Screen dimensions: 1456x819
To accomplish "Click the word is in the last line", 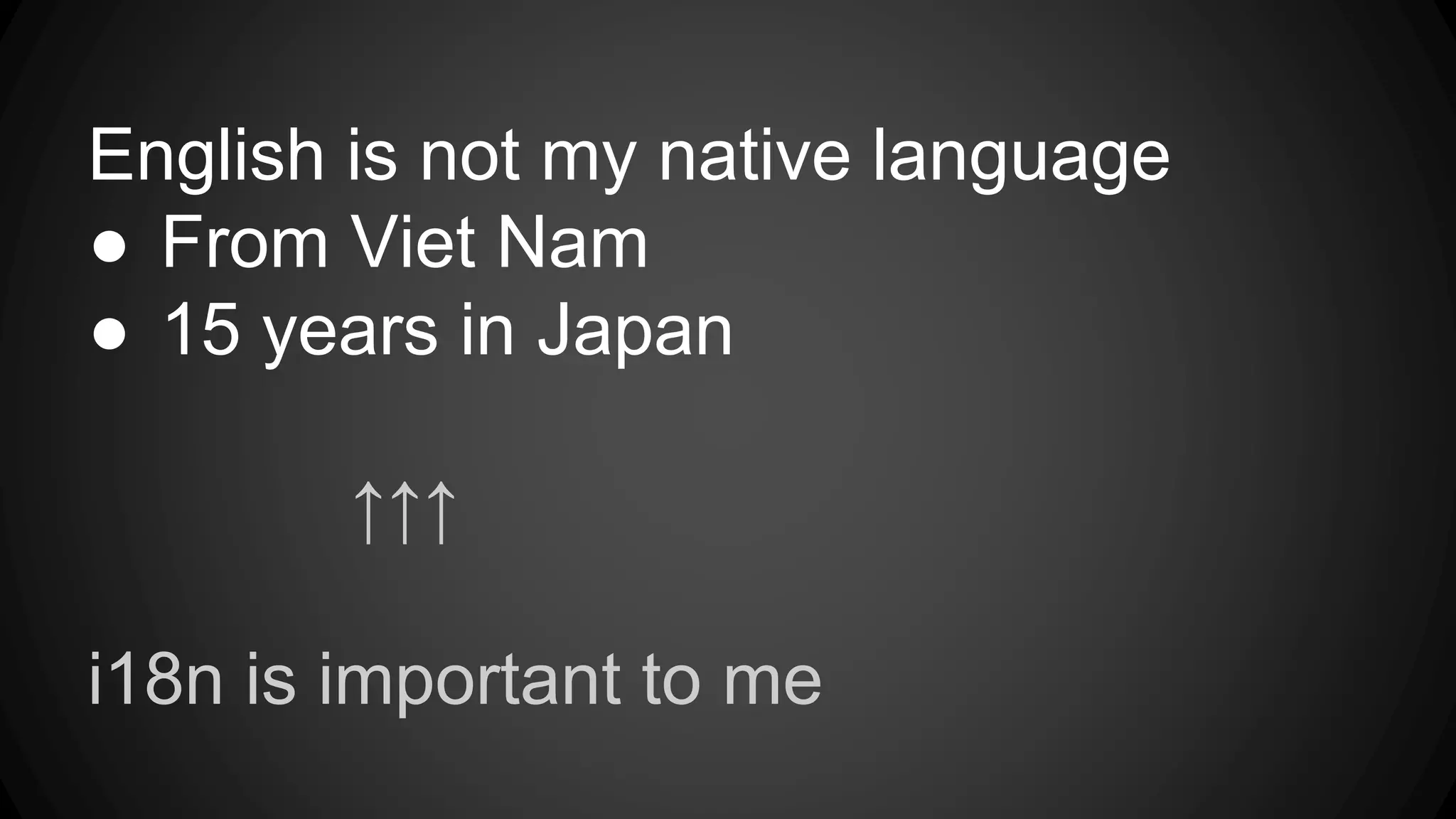I will [270, 678].
